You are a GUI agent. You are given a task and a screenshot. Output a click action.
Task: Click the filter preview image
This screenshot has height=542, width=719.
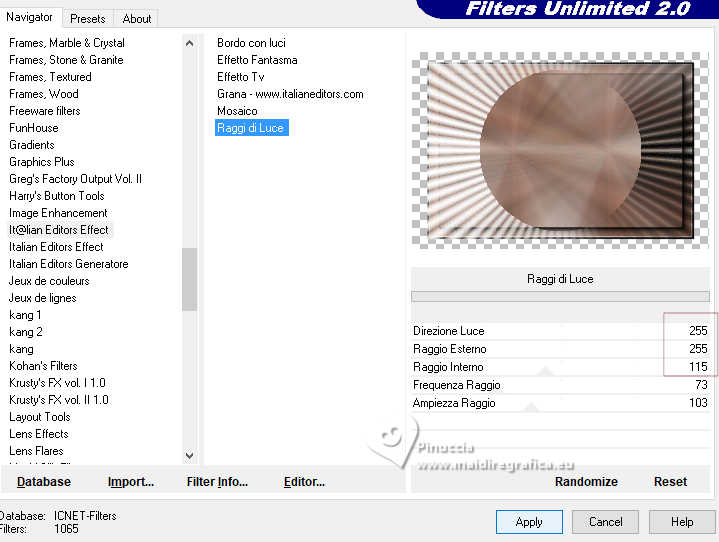point(560,150)
